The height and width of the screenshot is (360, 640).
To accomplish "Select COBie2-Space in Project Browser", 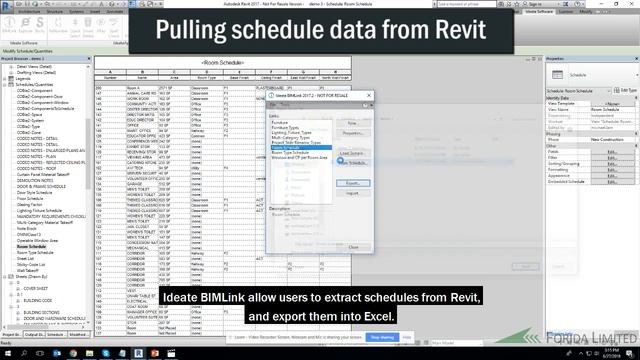I will click(x=29, y=115).
